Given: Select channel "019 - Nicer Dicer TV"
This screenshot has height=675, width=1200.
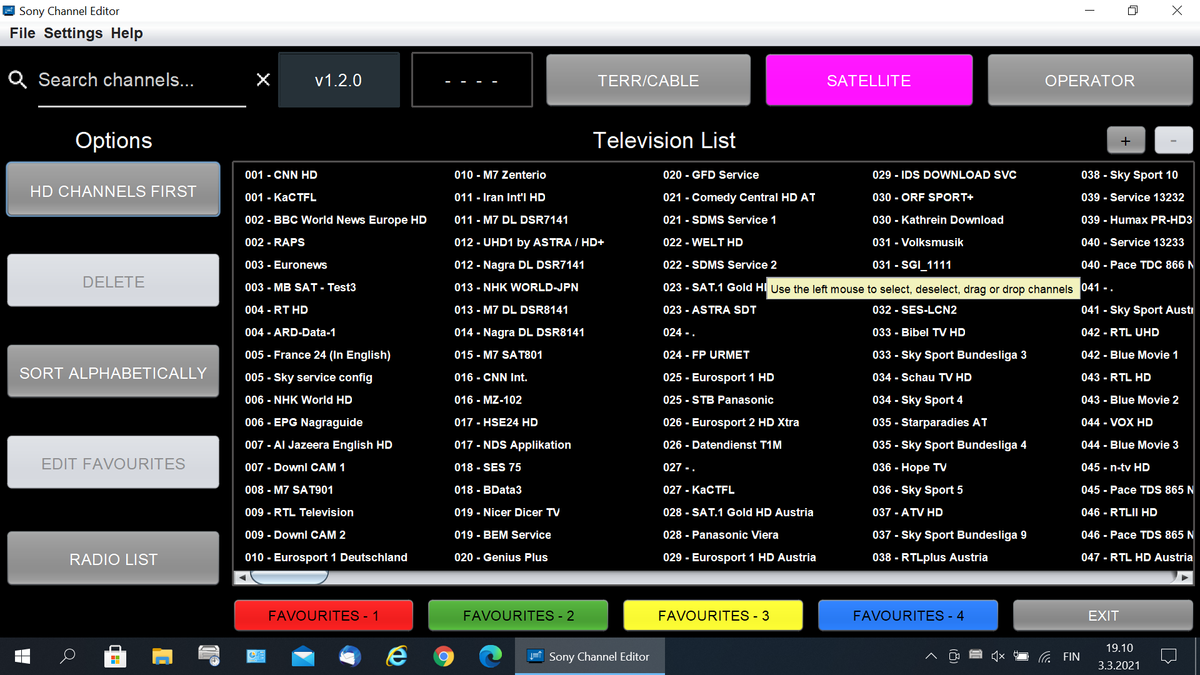Looking at the screenshot, I should coord(506,512).
